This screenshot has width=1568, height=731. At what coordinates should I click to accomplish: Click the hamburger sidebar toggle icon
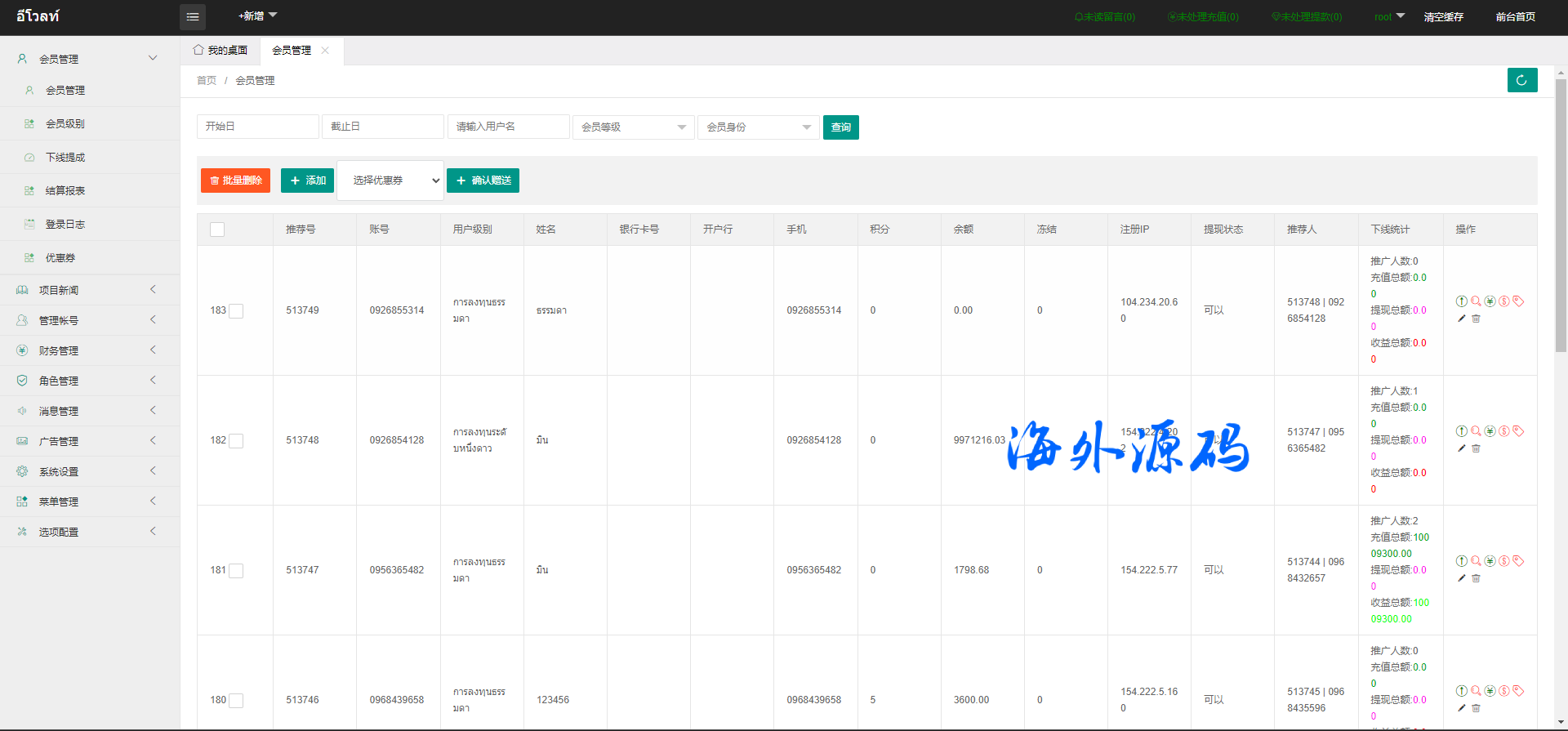(x=193, y=17)
